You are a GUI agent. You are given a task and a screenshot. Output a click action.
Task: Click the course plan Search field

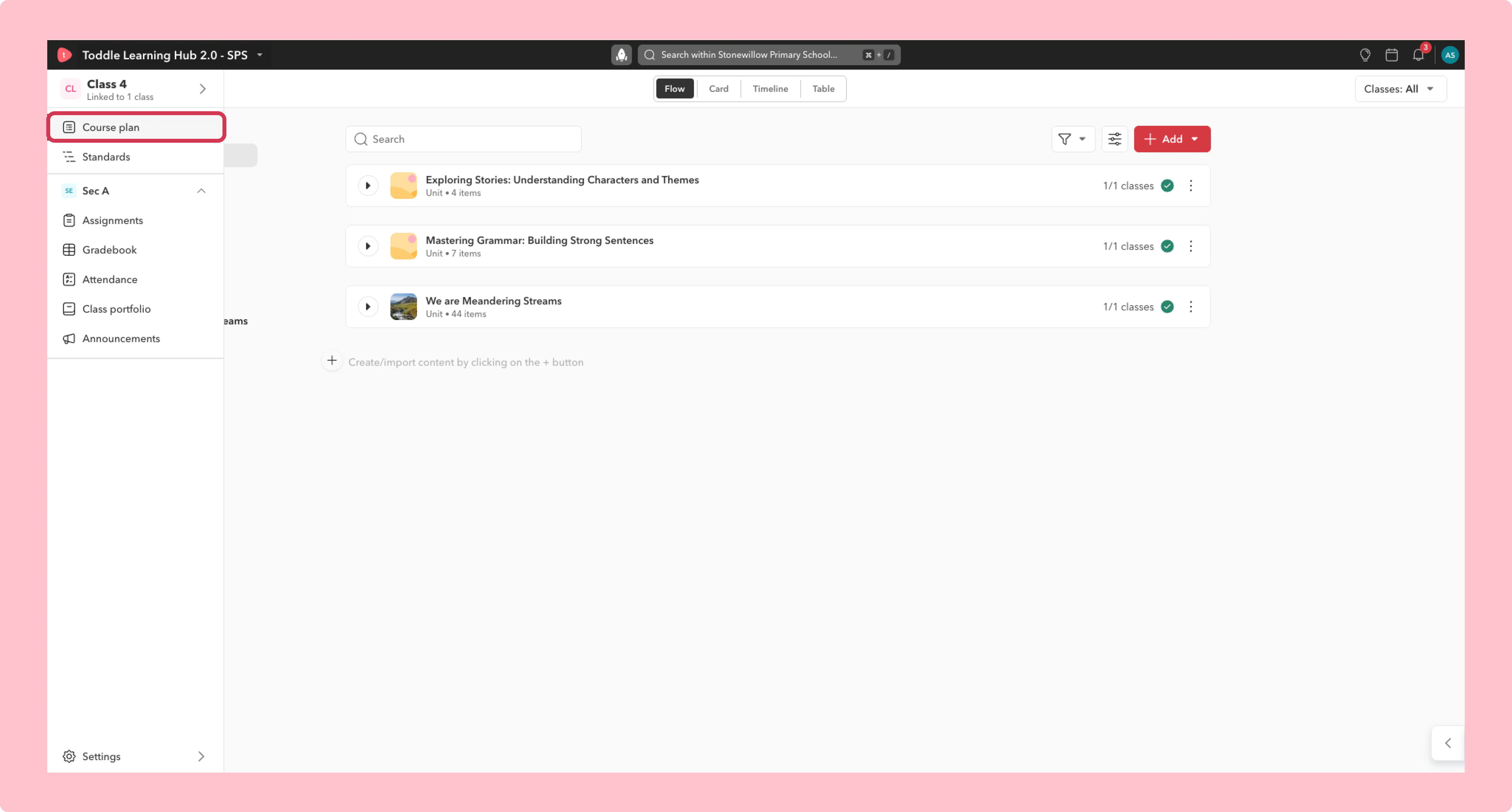coord(463,139)
